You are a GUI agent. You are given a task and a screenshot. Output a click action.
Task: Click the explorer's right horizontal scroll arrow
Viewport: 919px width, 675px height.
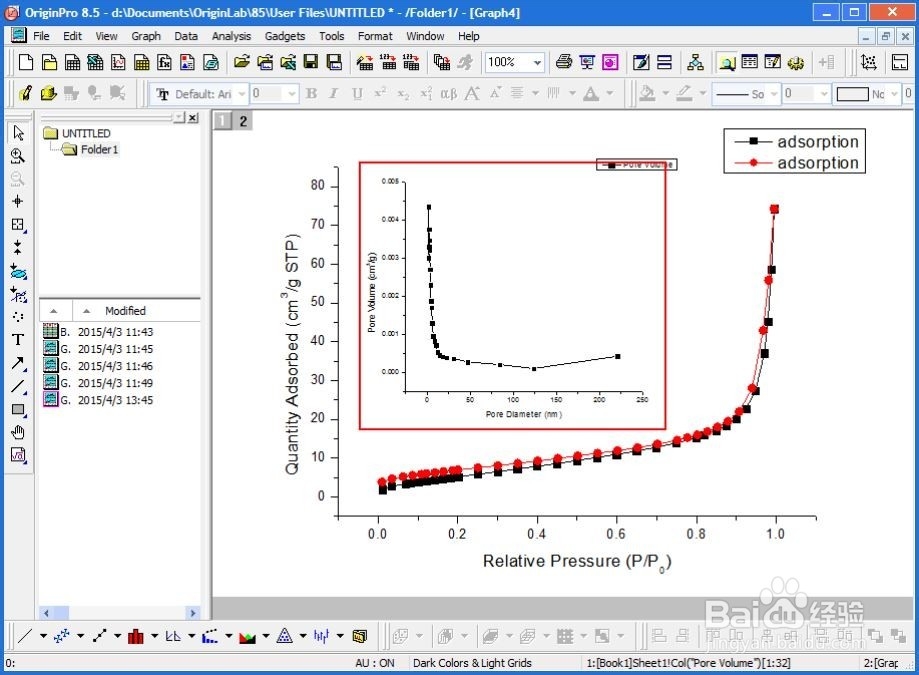point(193,613)
